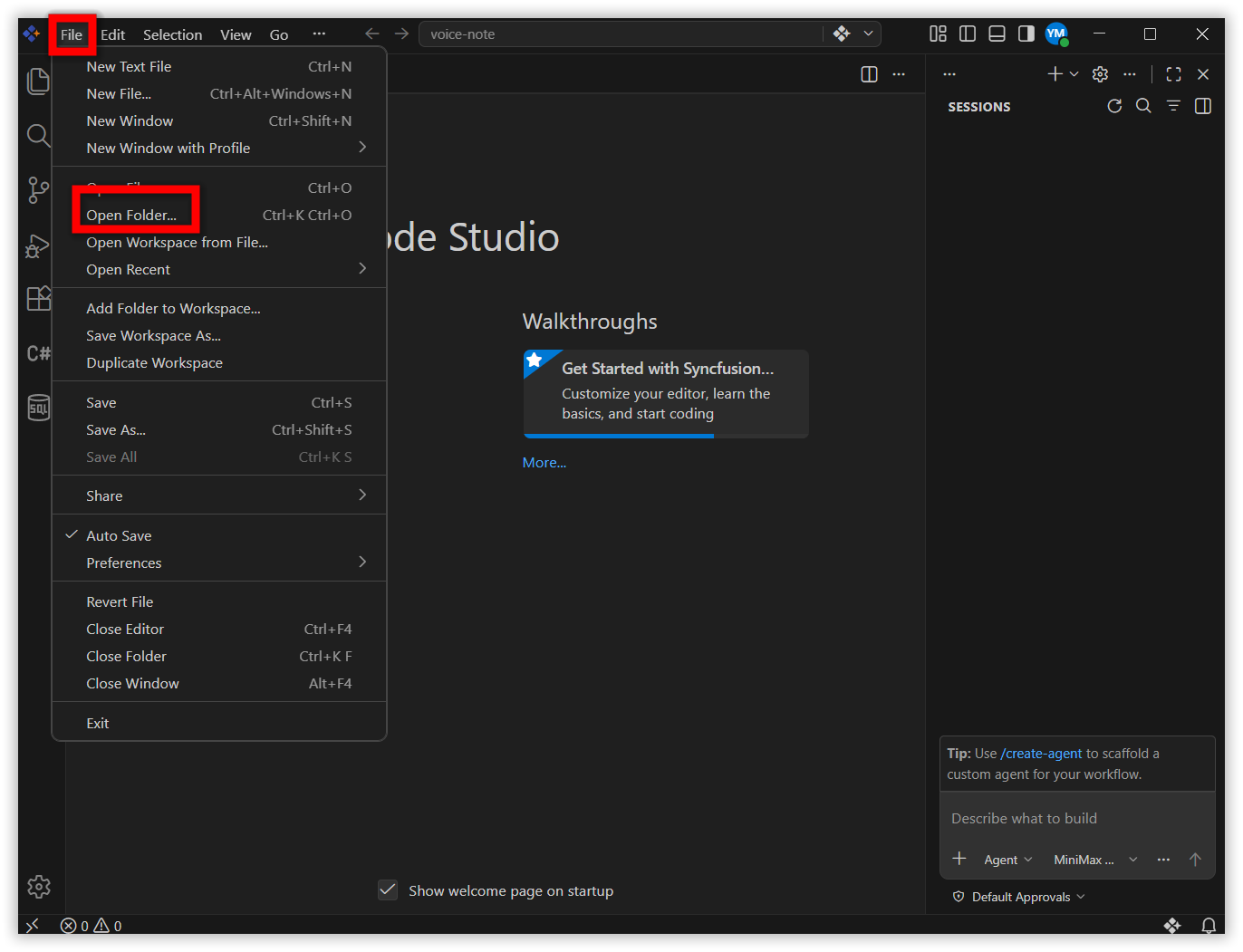Open Get Started with Syncfusion walkthrough
This screenshot has height=952, width=1243.
click(x=665, y=393)
